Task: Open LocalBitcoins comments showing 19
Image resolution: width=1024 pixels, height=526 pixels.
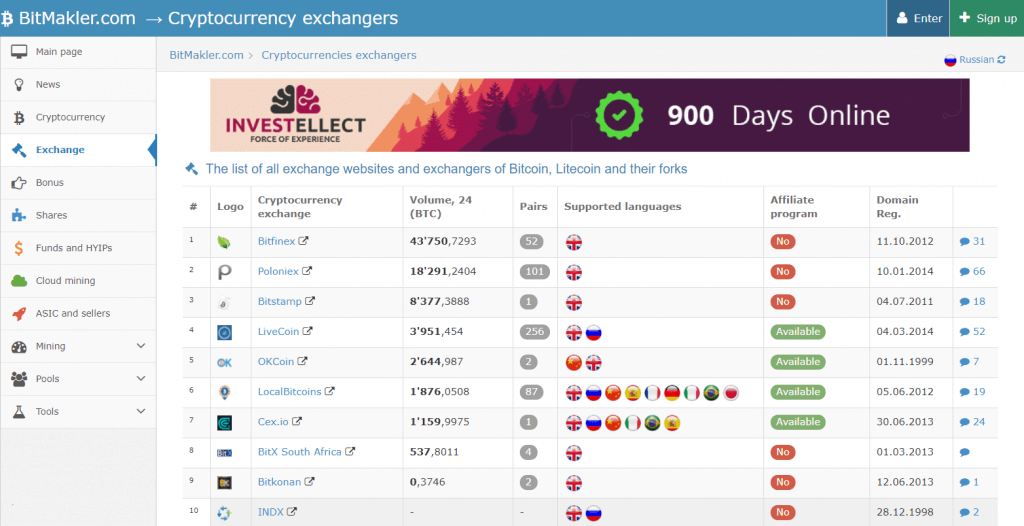Action: [x=972, y=391]
